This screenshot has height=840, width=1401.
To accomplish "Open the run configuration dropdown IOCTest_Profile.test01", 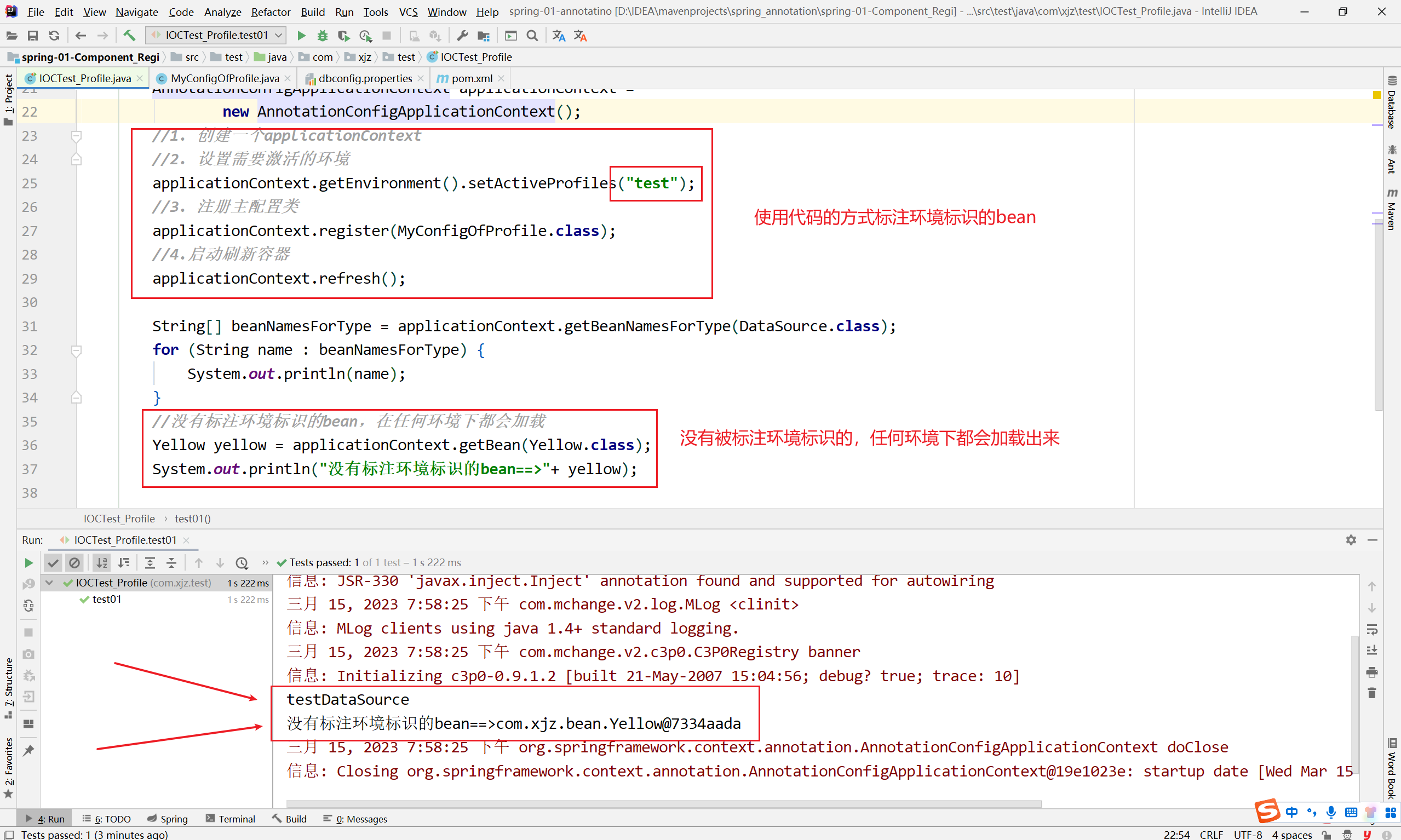I will pos(216,35).
